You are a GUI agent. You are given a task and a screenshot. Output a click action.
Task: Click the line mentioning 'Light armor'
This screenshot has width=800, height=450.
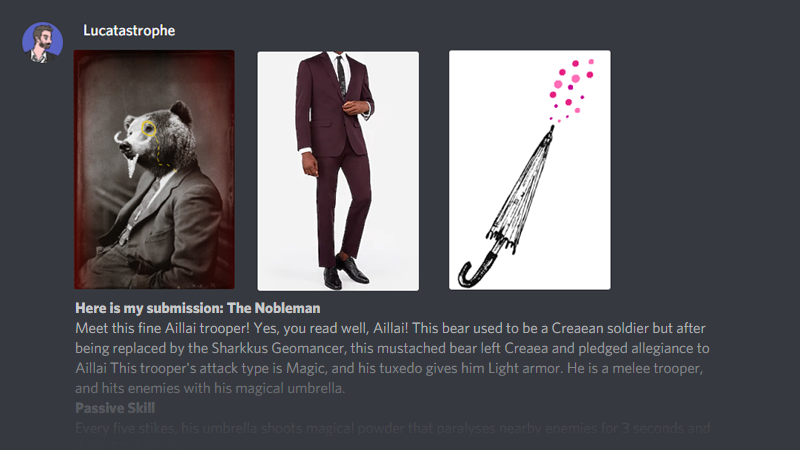(x=389, y=368)
